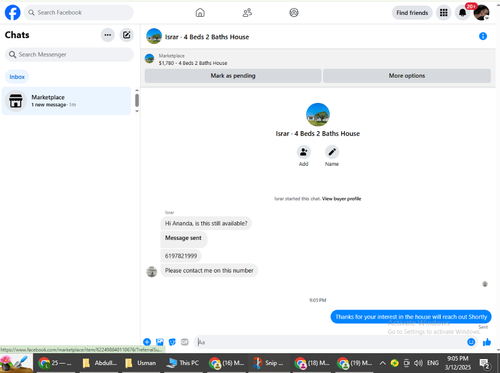Select the Inbox tab
Viewport: 500px width, 373px height.
[17, 77]
